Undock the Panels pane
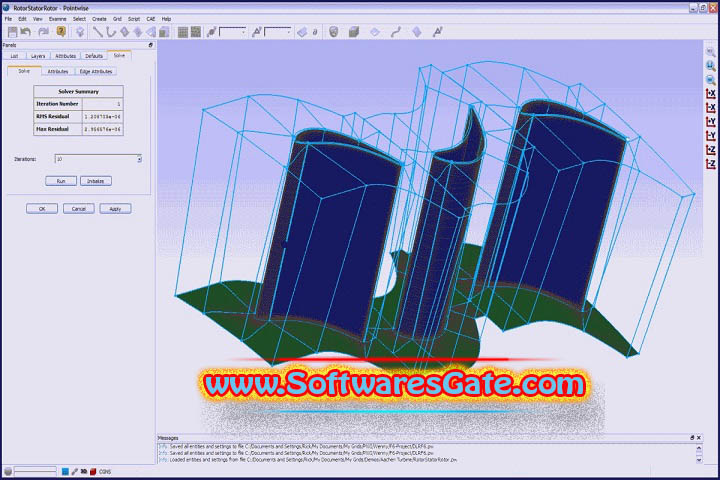Viewport: 720px width, 480px height. point(151,45)
